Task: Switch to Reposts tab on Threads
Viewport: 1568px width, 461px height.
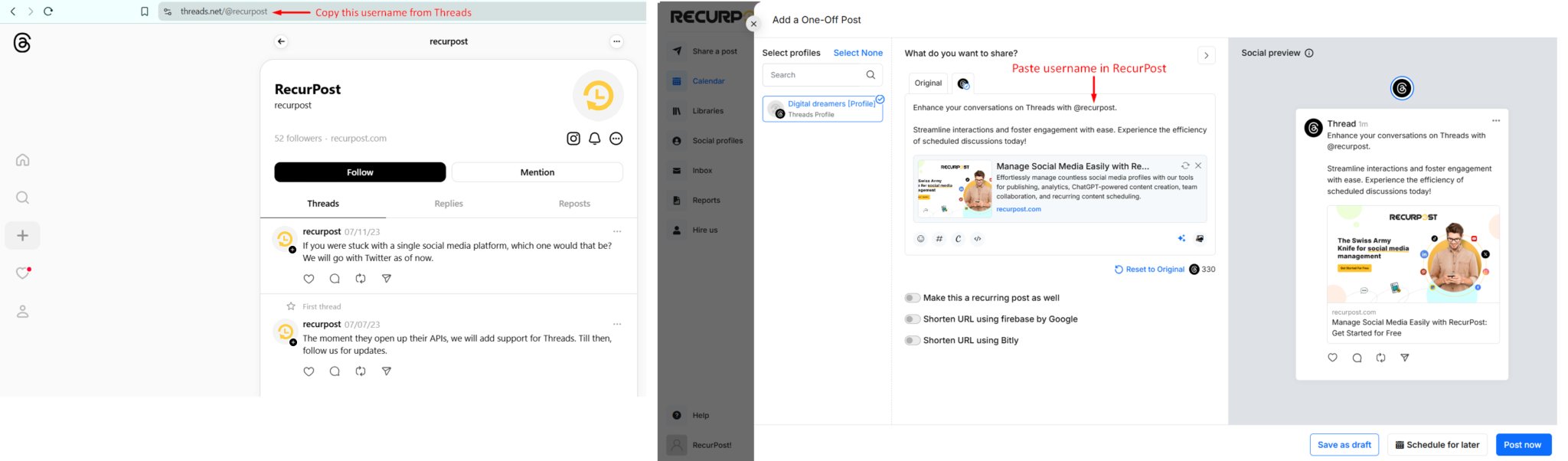Action: [574, 204]
